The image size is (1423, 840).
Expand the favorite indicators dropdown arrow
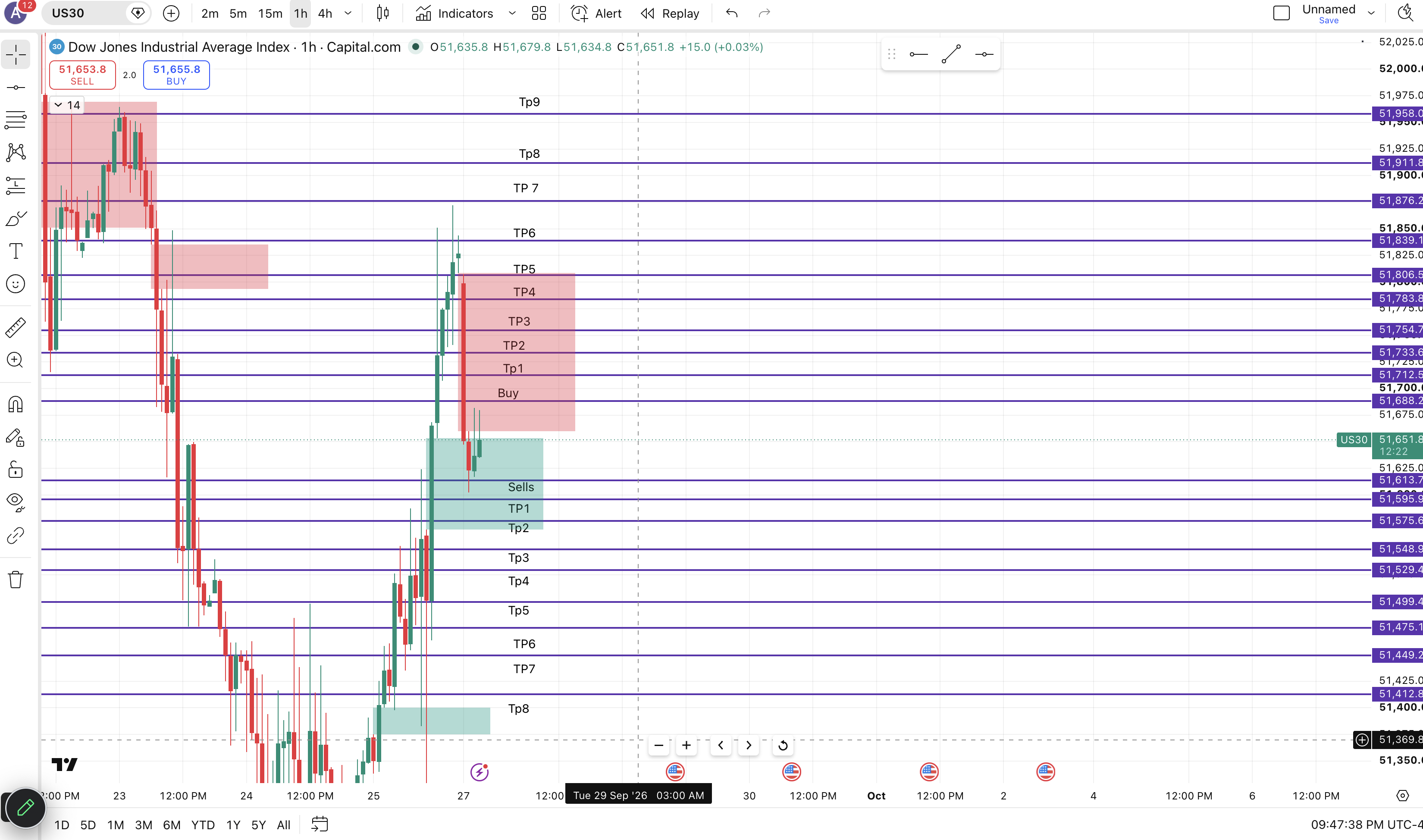(x=512, y=14)
